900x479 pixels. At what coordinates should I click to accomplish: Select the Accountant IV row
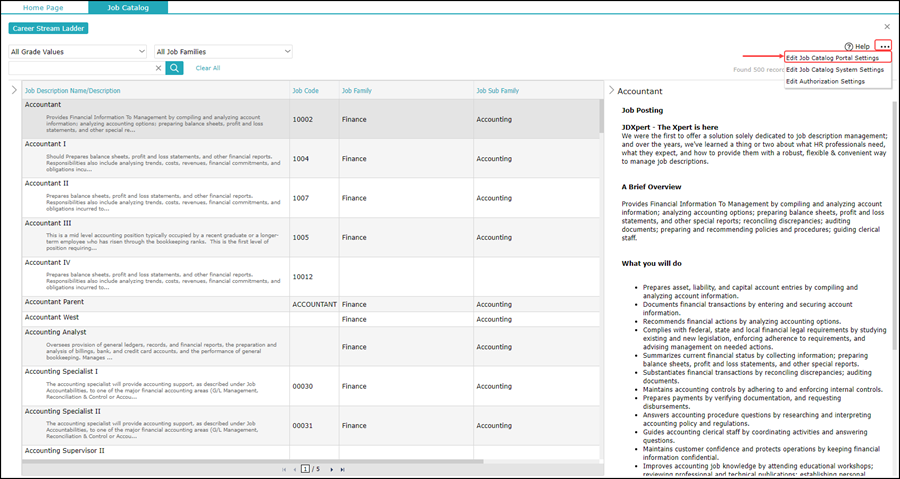[310, 277]
